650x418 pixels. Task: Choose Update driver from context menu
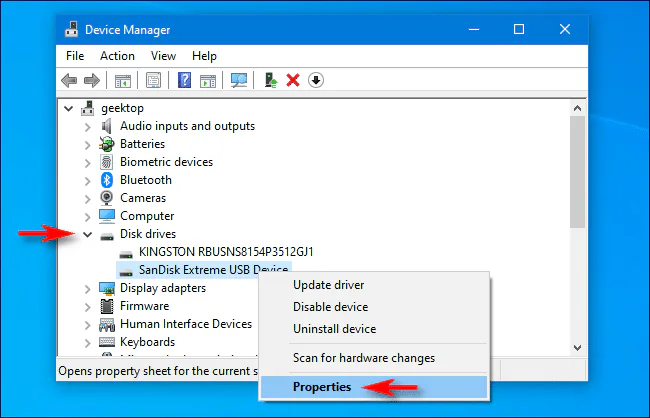(374, 285)
